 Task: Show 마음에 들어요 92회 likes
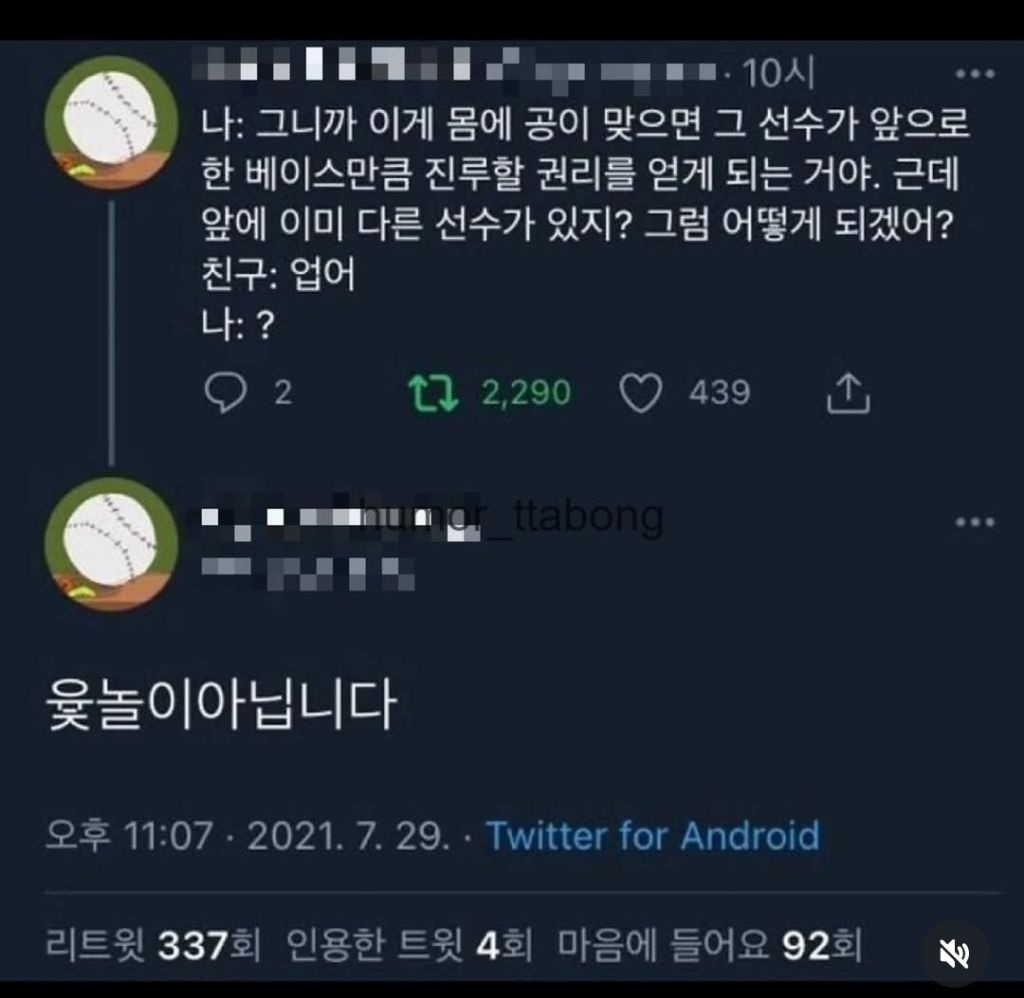710,943
